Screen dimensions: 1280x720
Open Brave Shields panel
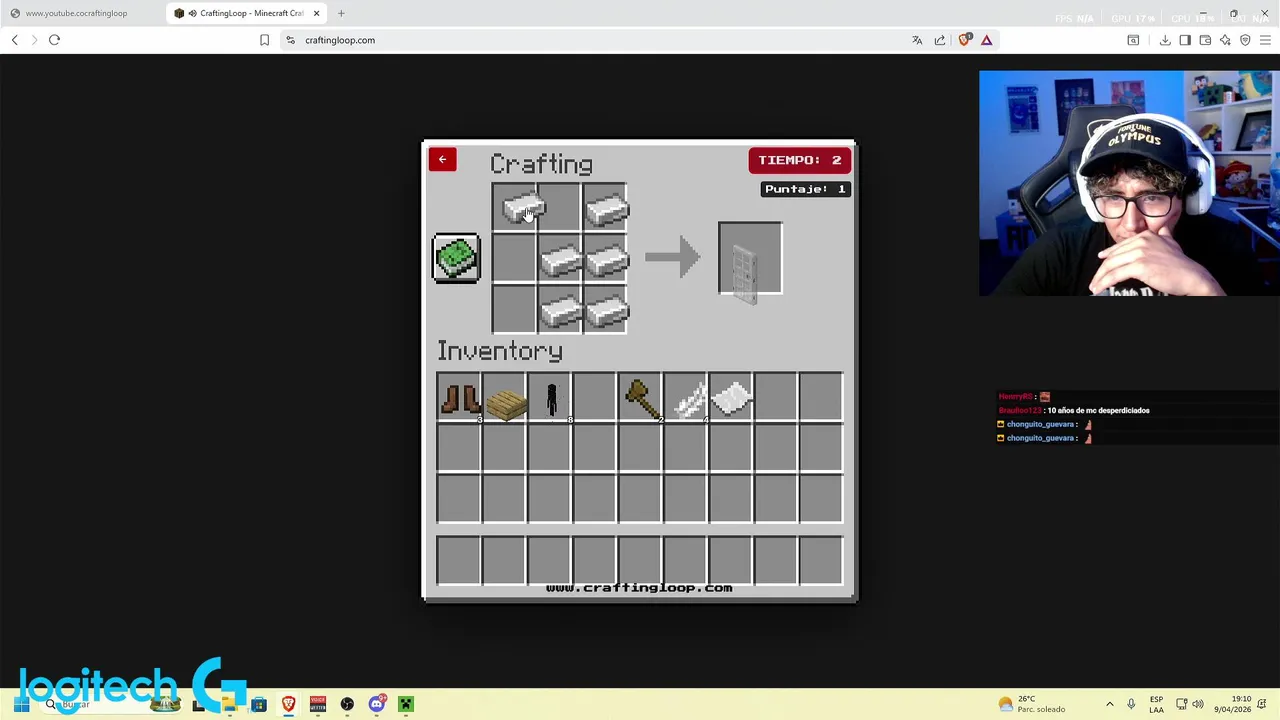point(964,40)
